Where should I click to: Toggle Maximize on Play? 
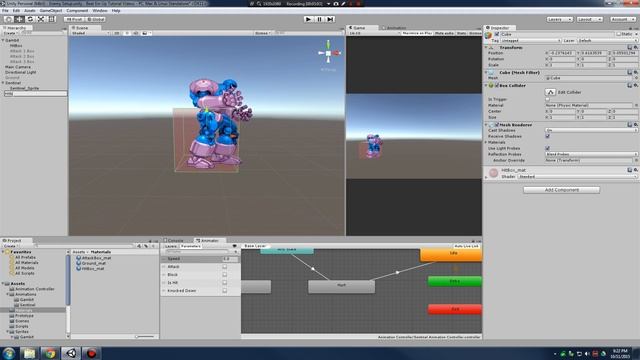[x=417, y=33]
